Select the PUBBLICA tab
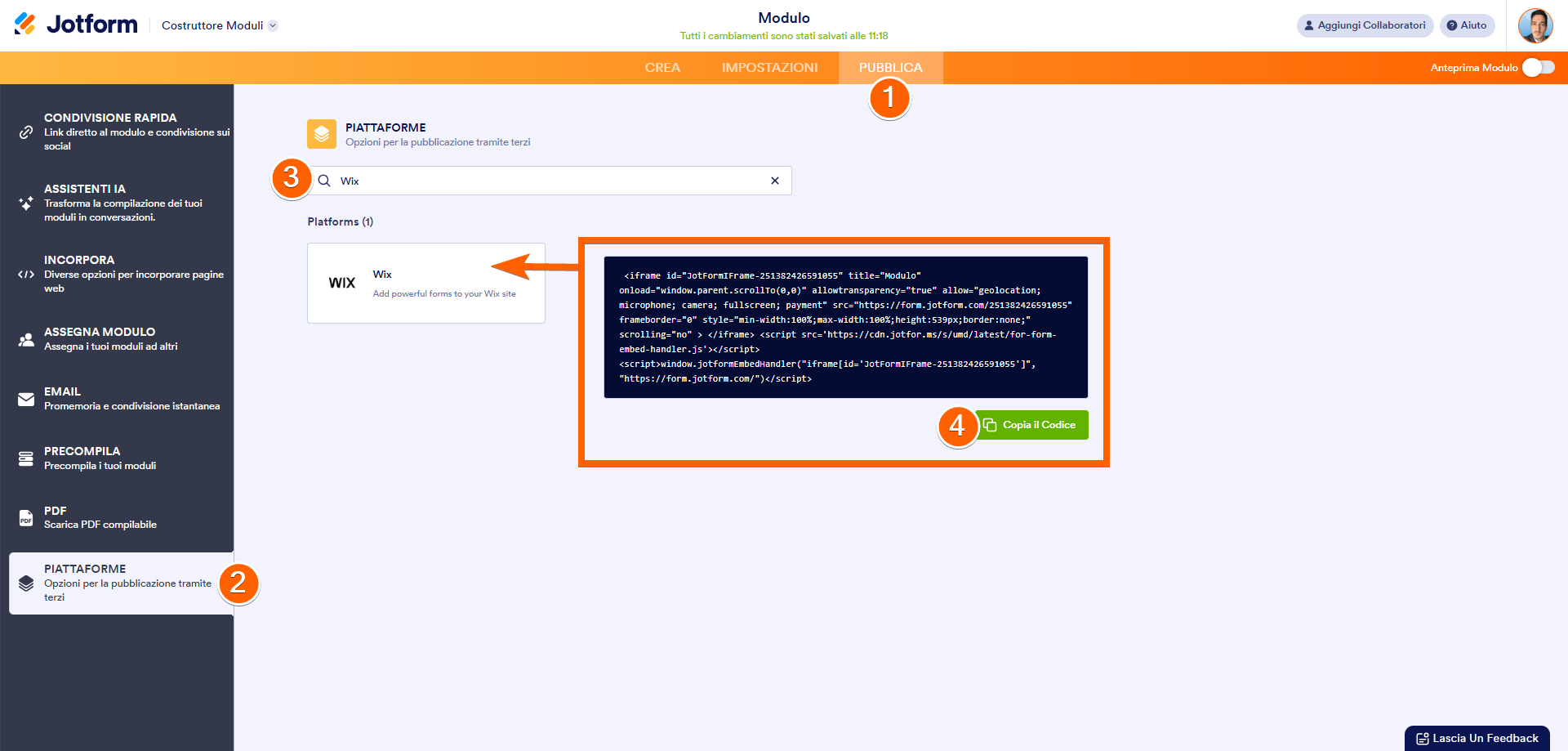This screenshot has height=751, width=1568. pyautogui.click(x=890, y=68)
